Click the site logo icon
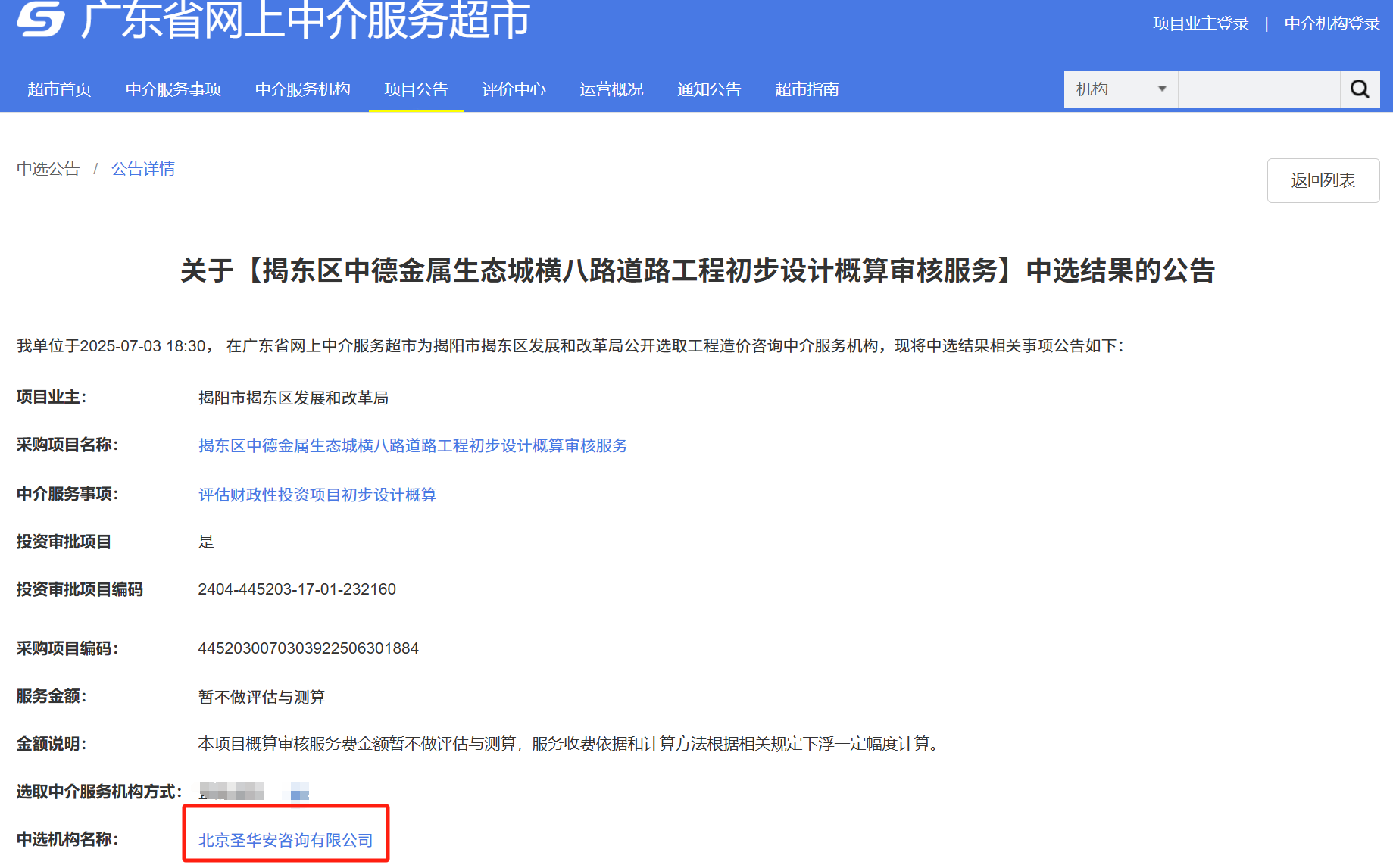 coord(41,18)
